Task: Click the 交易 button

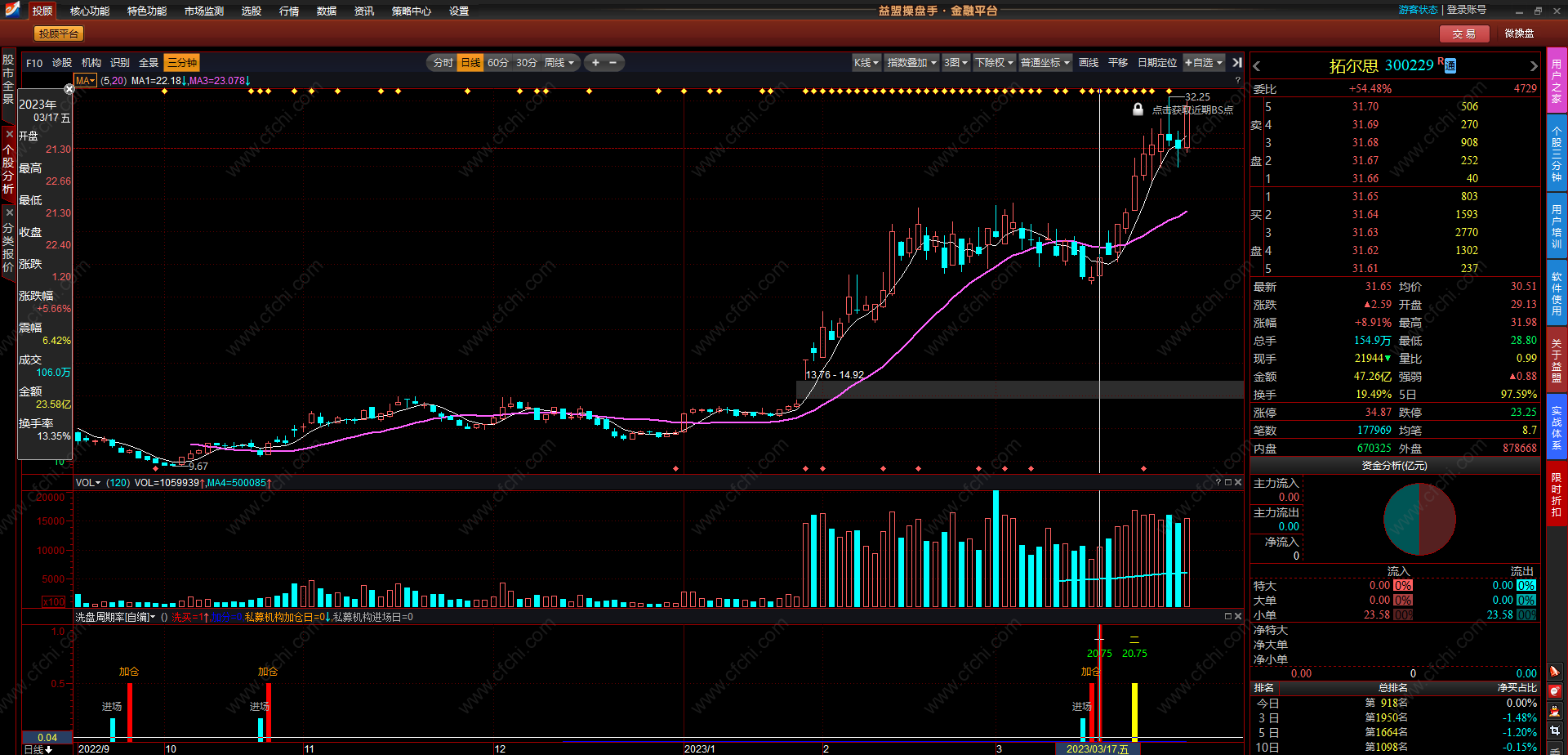Action: click(1464, 34)
